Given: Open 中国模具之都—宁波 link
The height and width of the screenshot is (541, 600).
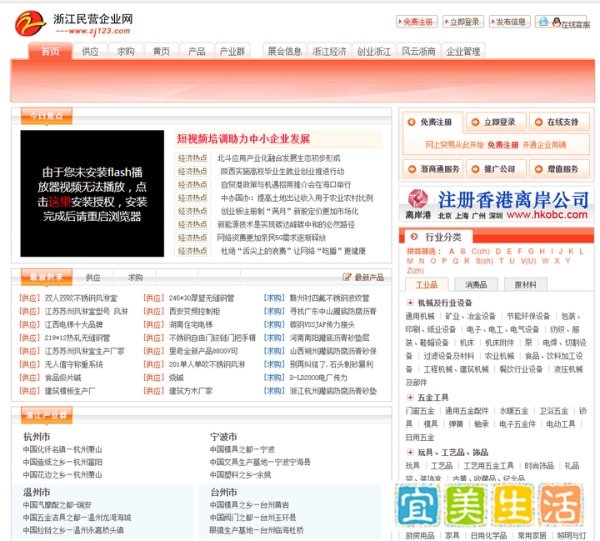Looking at the screenshot, I should pyautogui.click(x=242, y=449).
